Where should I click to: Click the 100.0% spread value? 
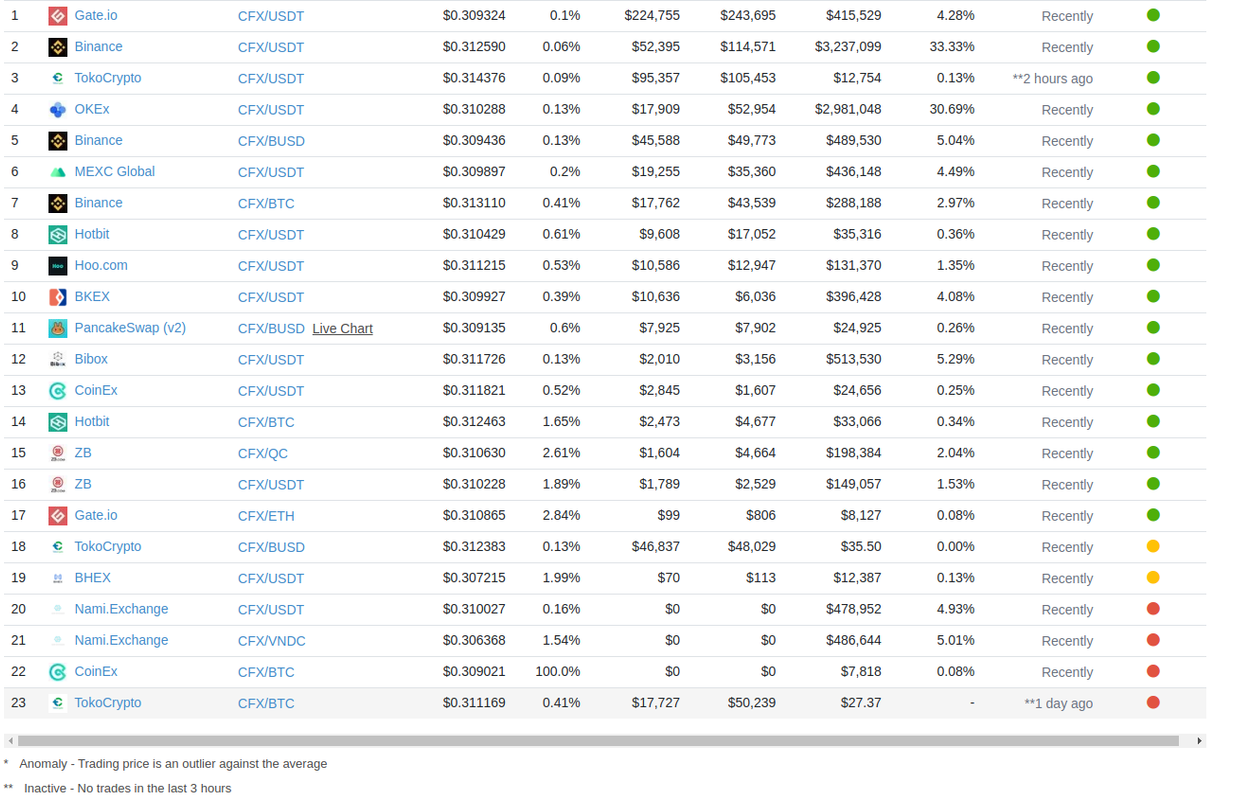[557, 671]
